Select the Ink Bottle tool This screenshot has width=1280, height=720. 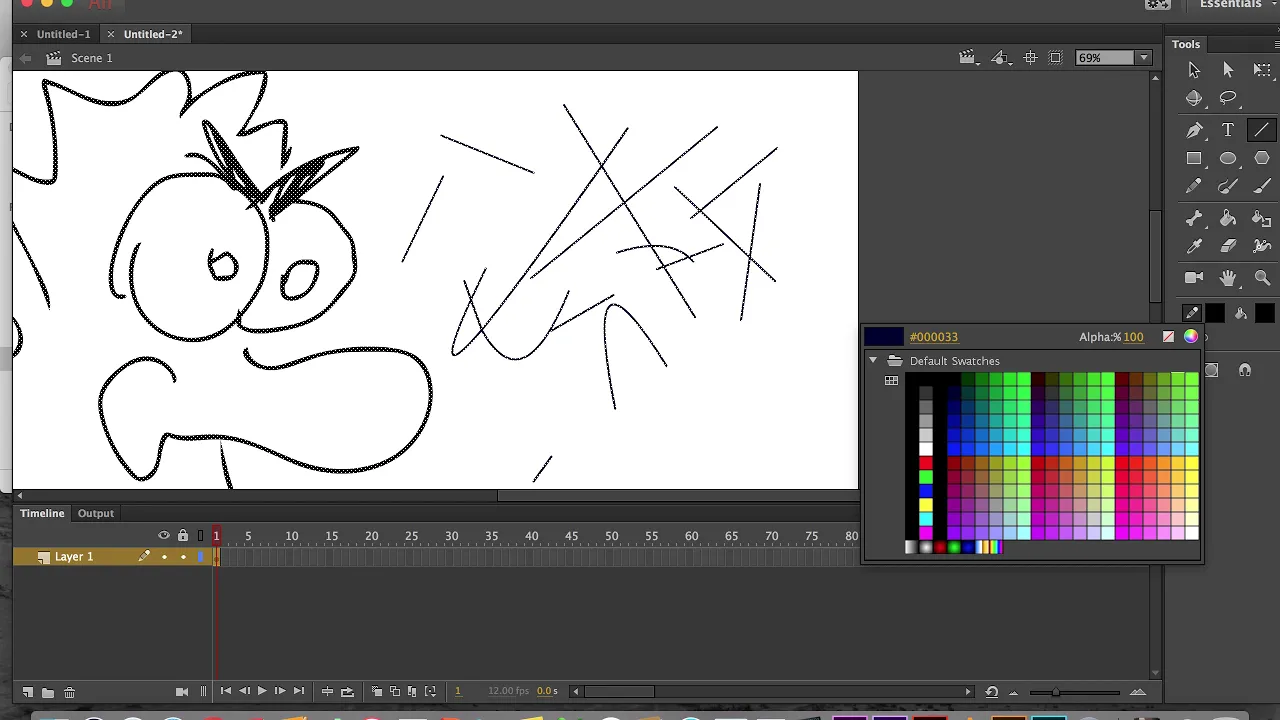(1262, 218)
